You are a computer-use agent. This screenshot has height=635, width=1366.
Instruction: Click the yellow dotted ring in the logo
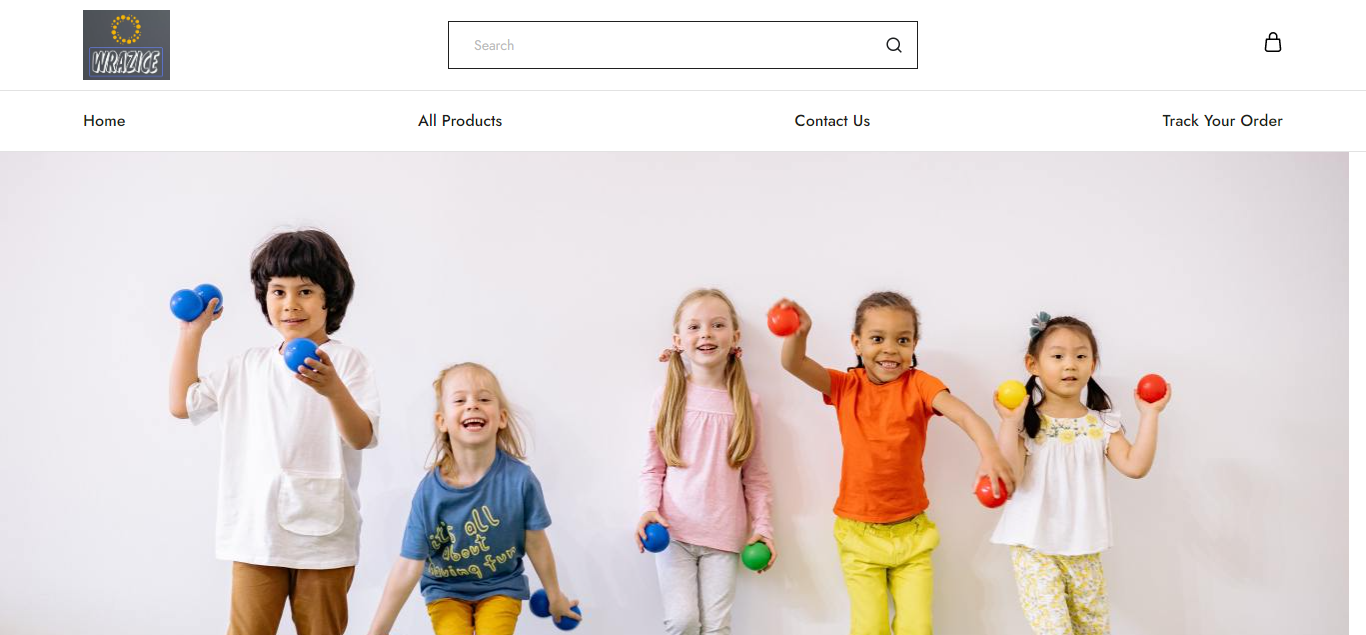point(126,30)
